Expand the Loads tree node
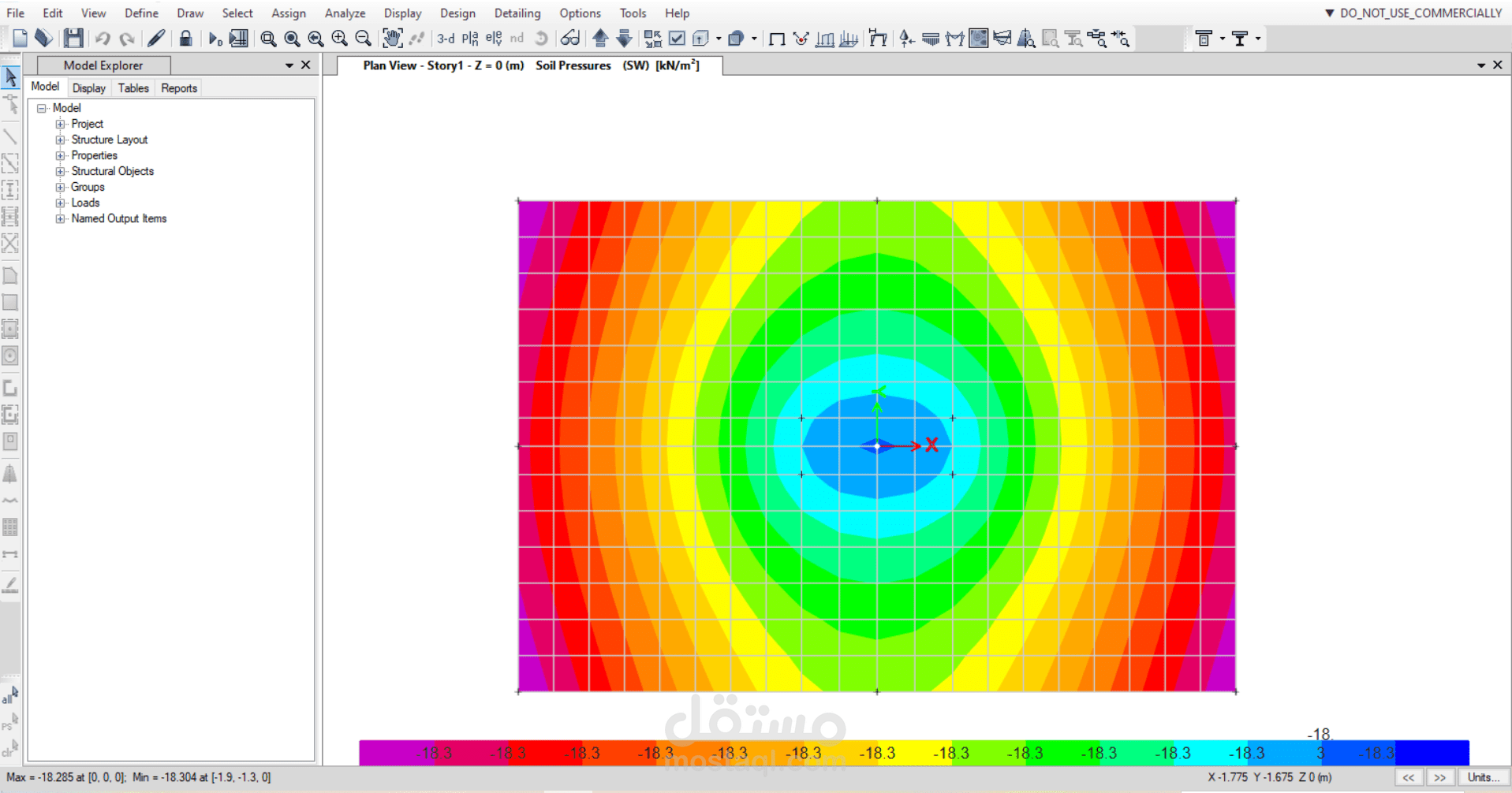Screen dimensions: 1512x793 click(x=60, y=203)
